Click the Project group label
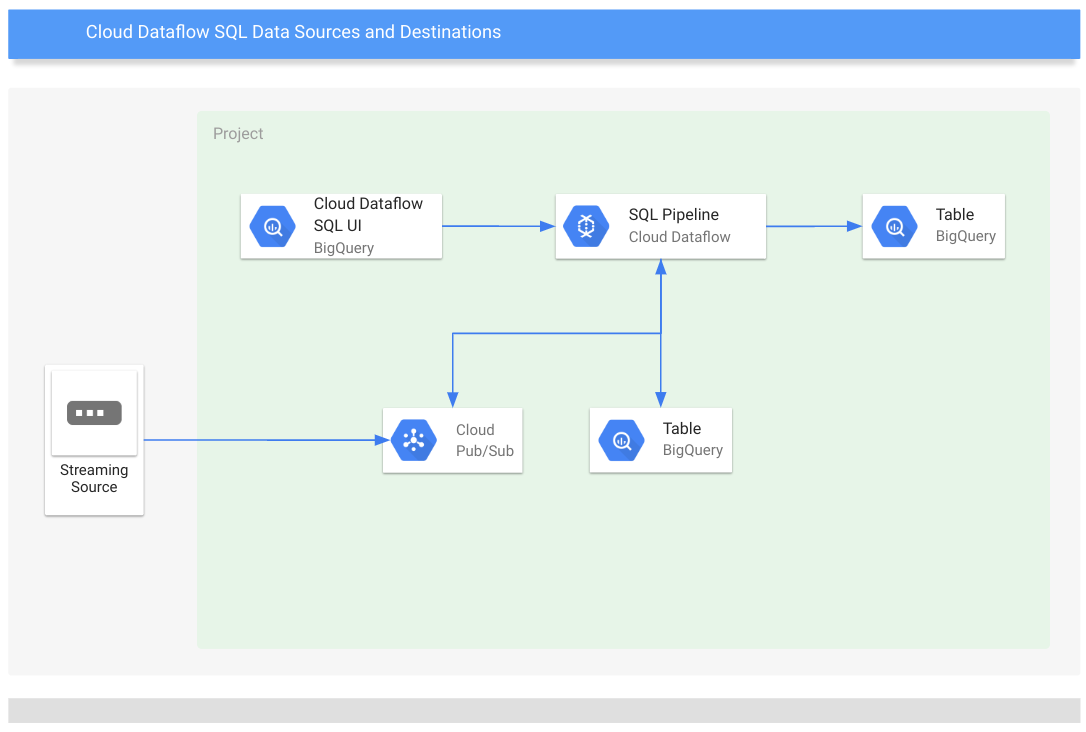 tap(238, 134)
